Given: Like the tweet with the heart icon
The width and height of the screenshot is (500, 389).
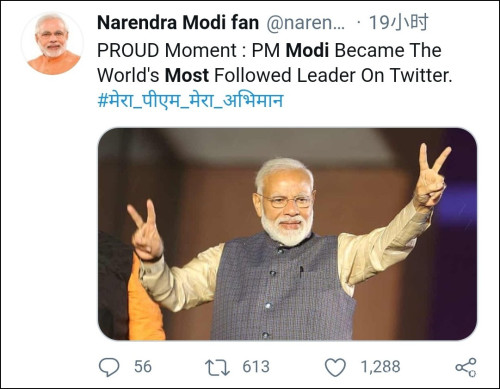Looking at the screenshot, I should coord(335,367).
